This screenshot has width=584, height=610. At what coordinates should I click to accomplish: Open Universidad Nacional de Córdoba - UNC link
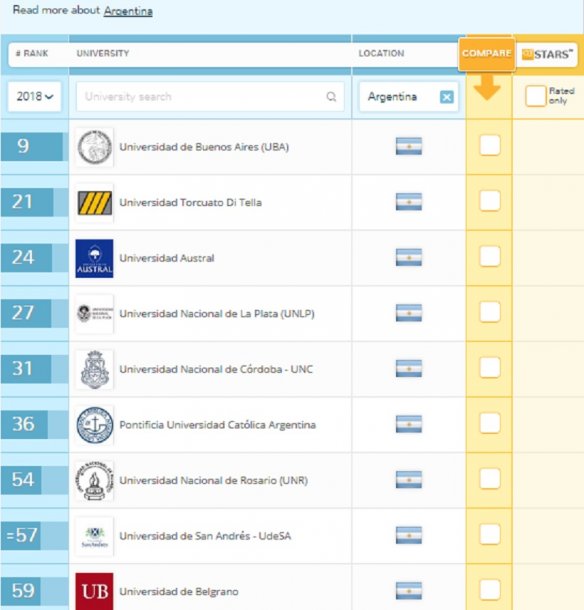point(216,369)
